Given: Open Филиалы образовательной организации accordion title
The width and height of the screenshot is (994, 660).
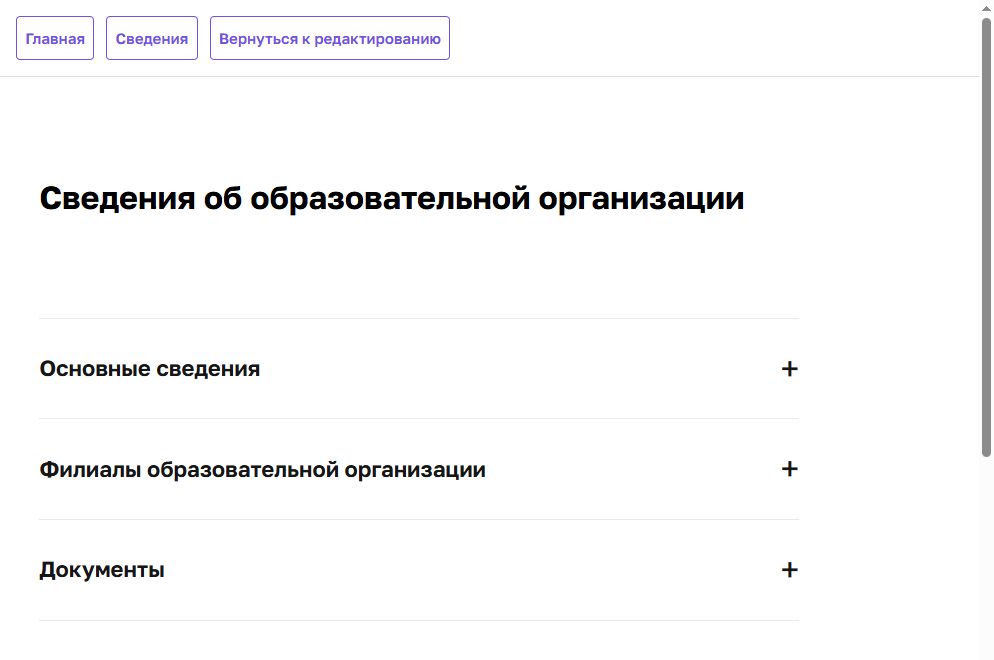Looking at the screenshot, I should (262, 470).
